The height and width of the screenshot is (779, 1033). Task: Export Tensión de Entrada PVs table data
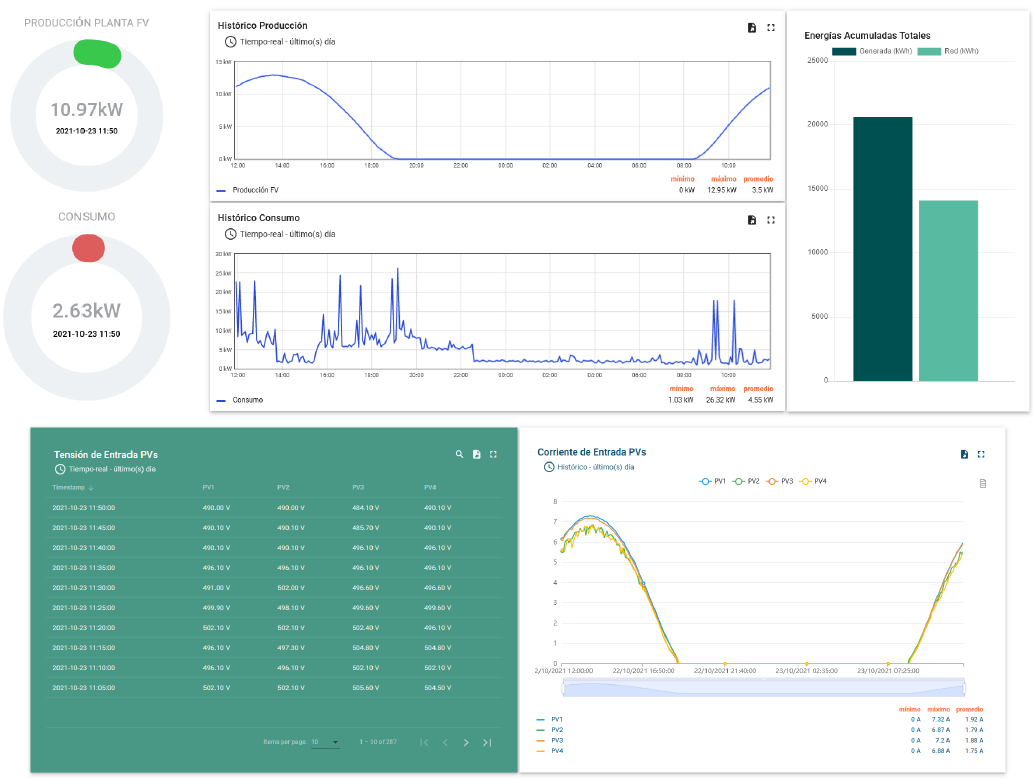pos(477,454)
